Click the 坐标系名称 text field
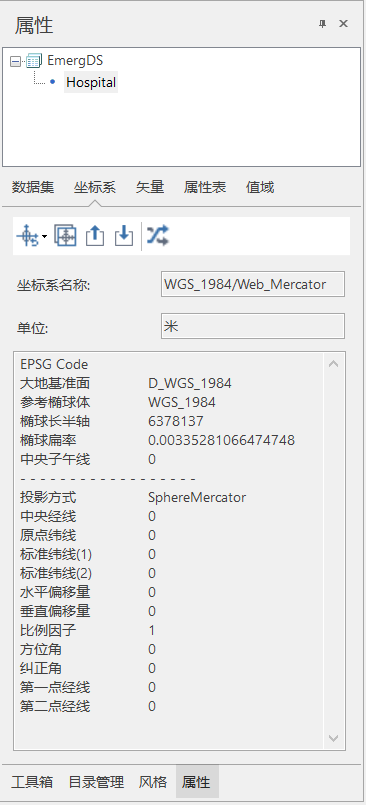The width and height of the screenshot is (366, 805). [x=253, y=284]
